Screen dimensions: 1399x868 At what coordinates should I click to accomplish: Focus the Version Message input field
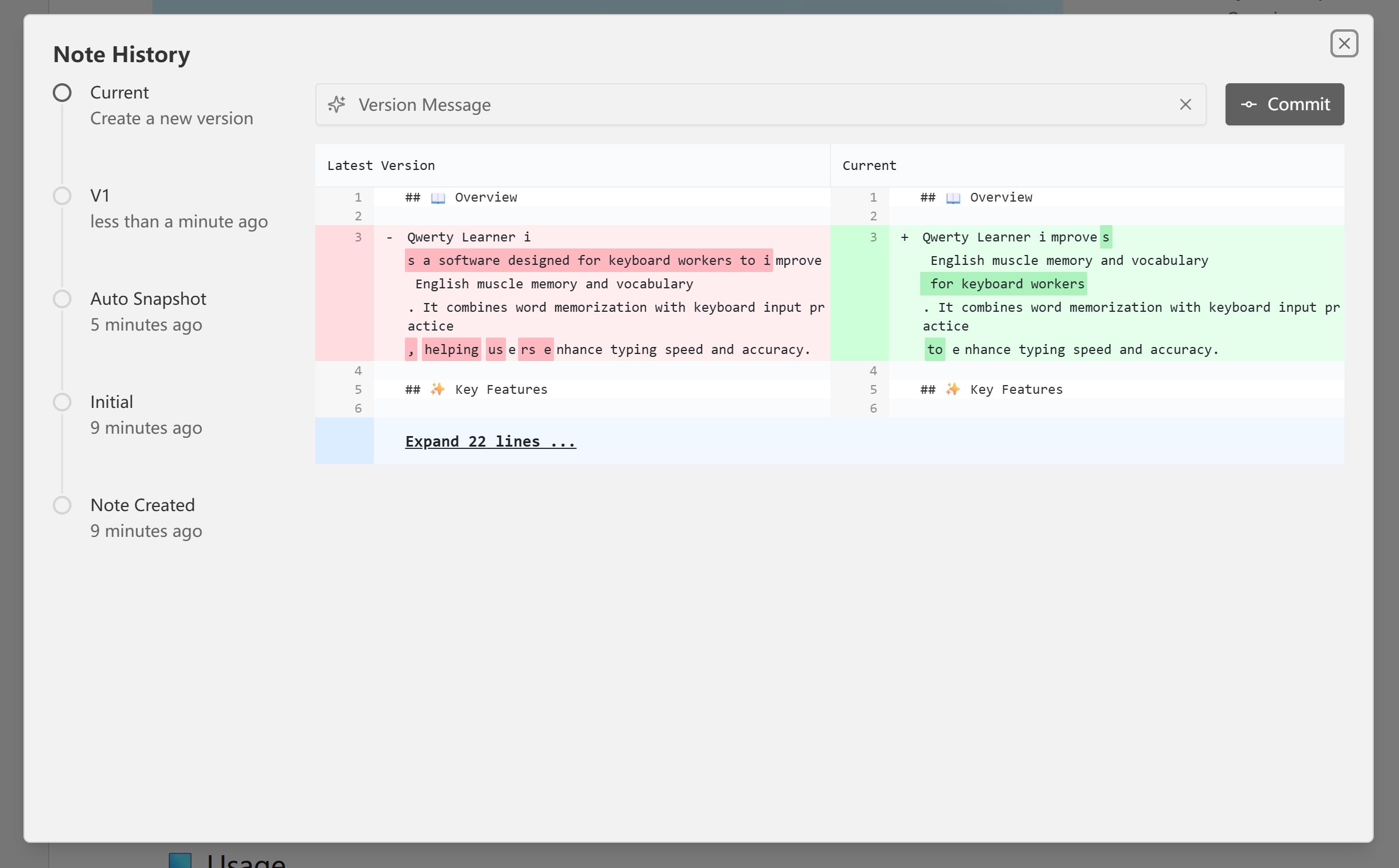click(x=760, y=104)
